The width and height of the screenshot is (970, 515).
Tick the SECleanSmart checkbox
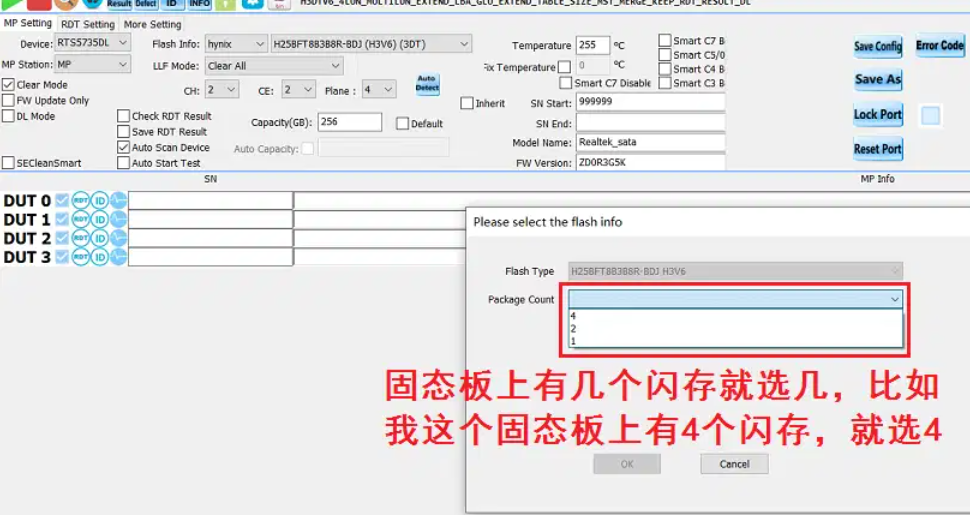[x=8, y=163]
